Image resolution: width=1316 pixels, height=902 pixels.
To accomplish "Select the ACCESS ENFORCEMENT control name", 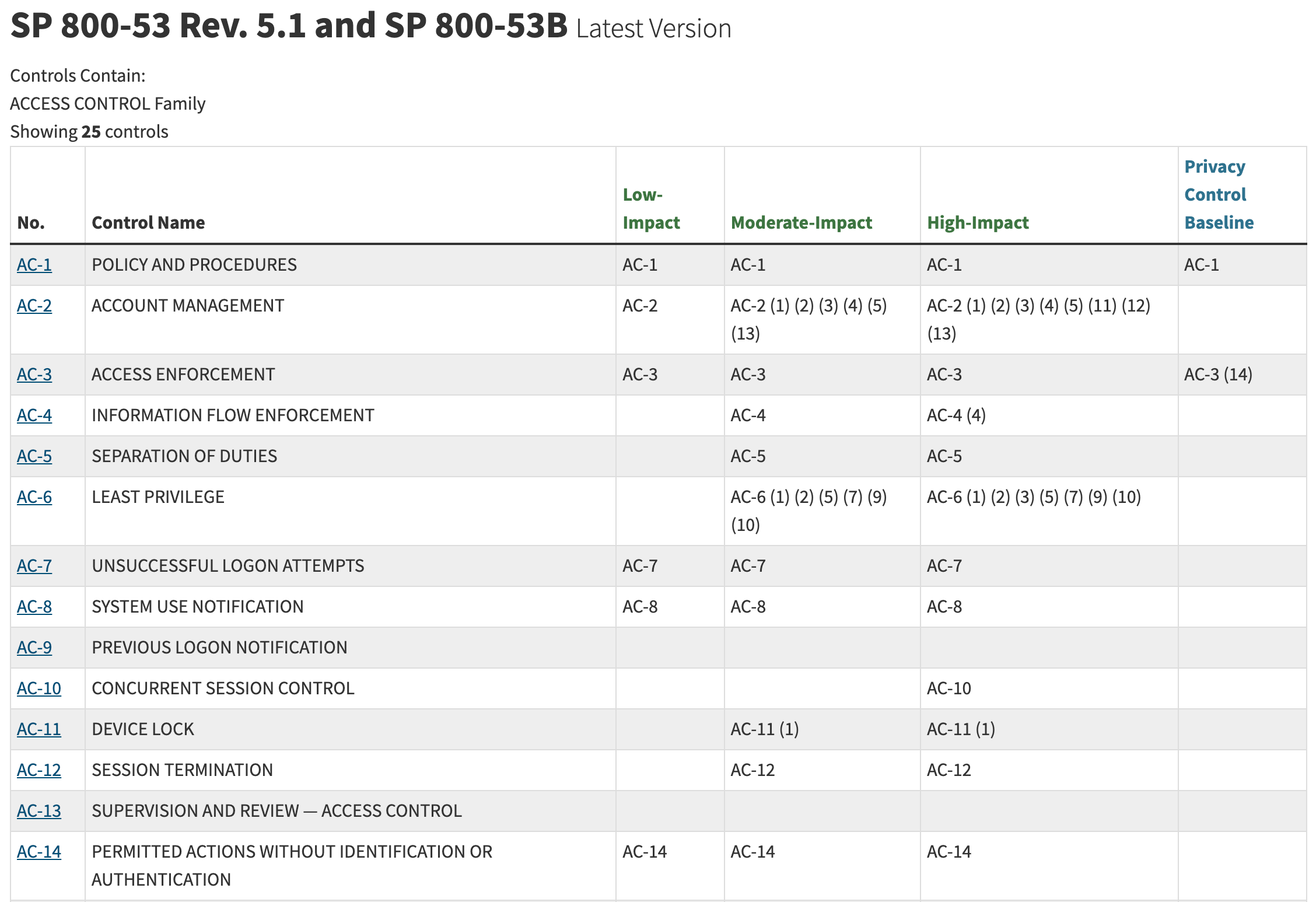I will [183, 374].
